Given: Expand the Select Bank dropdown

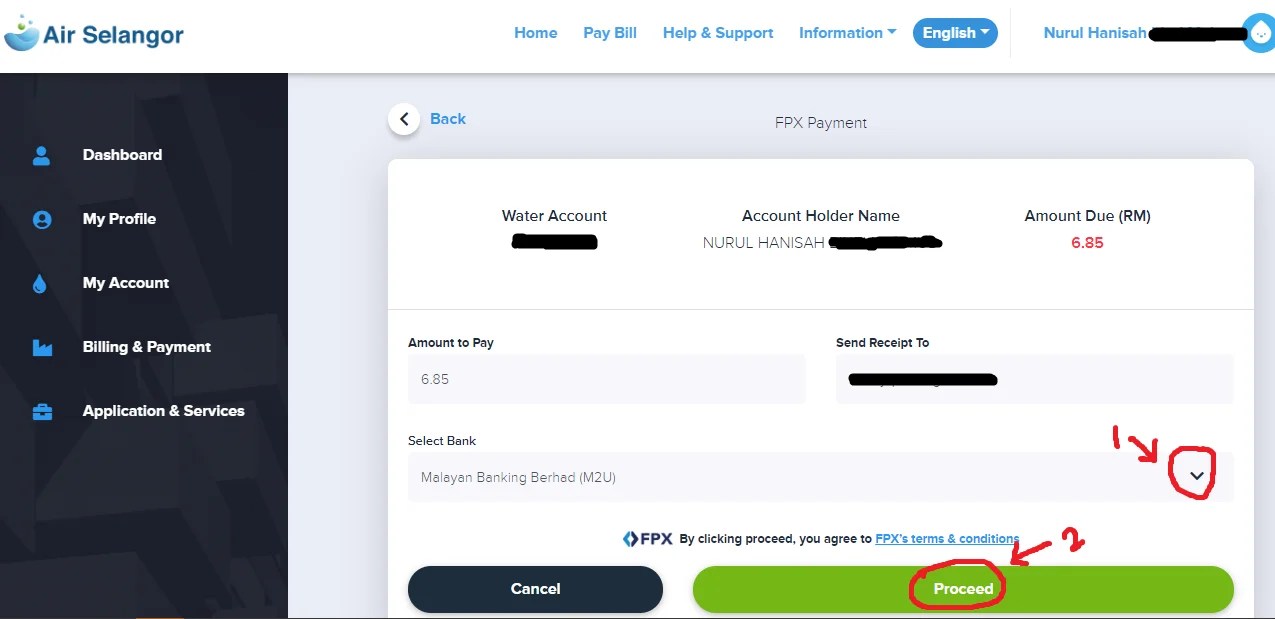Looking at the screenshot, I should [x=1197, y=476].
